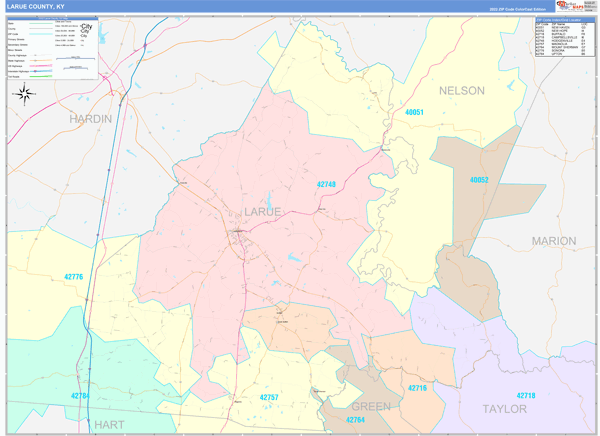Click the compass rose icon
This screenshot has height=436, width=600.
(x=25, y=94)
